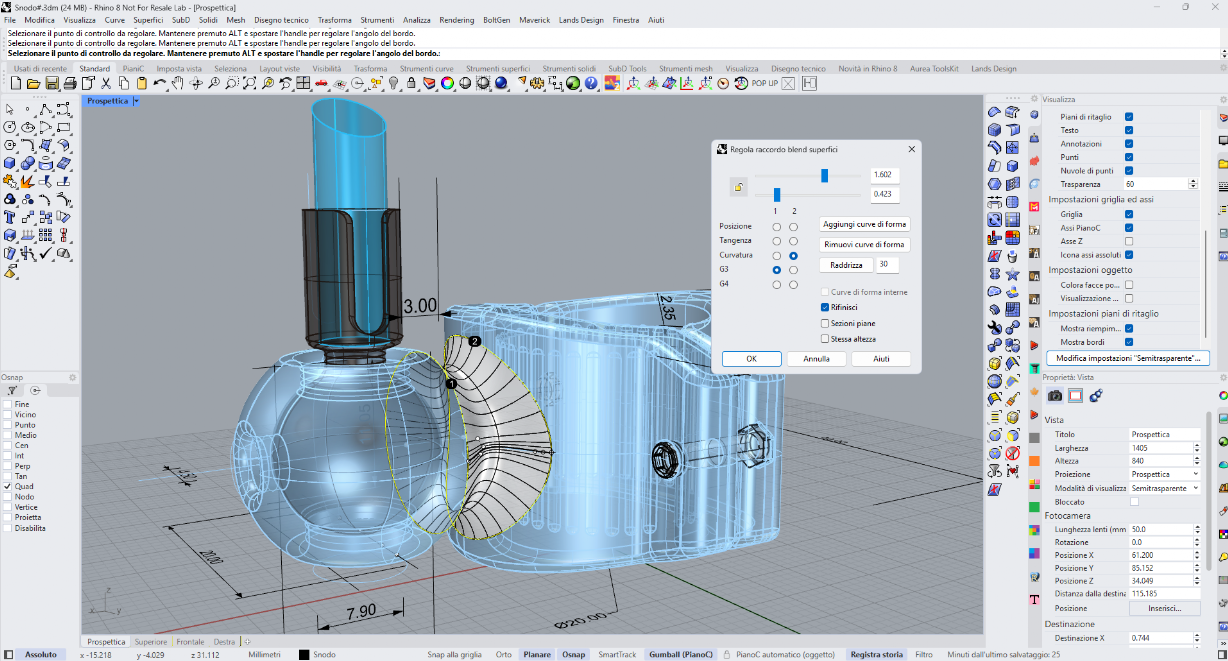Click the Aggiungi curve di forma button

pos(865,224)
